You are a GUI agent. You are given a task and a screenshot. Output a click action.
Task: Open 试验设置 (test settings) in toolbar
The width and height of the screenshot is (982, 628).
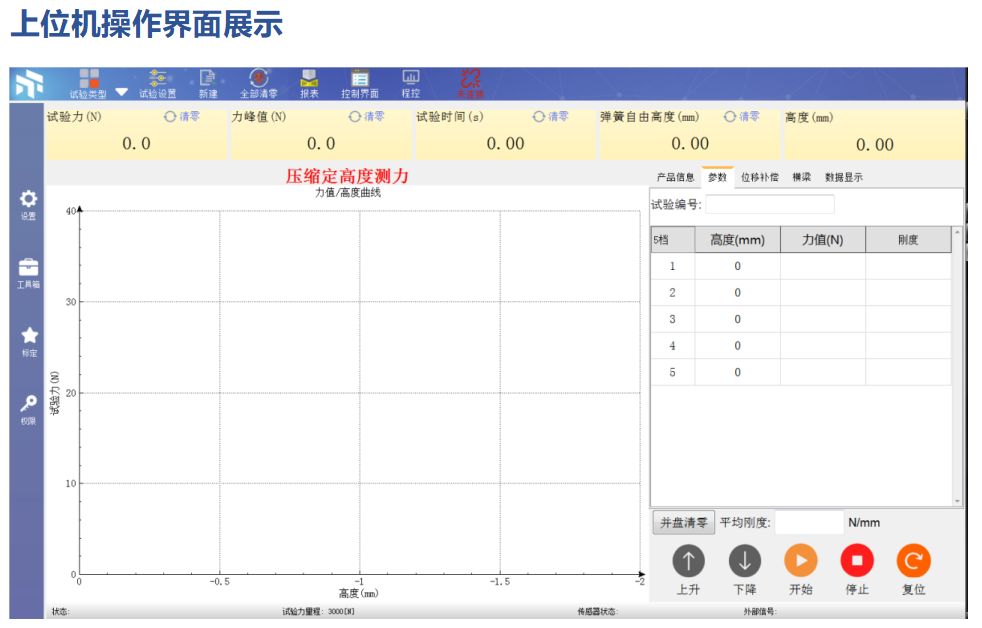tap(157, 83)
